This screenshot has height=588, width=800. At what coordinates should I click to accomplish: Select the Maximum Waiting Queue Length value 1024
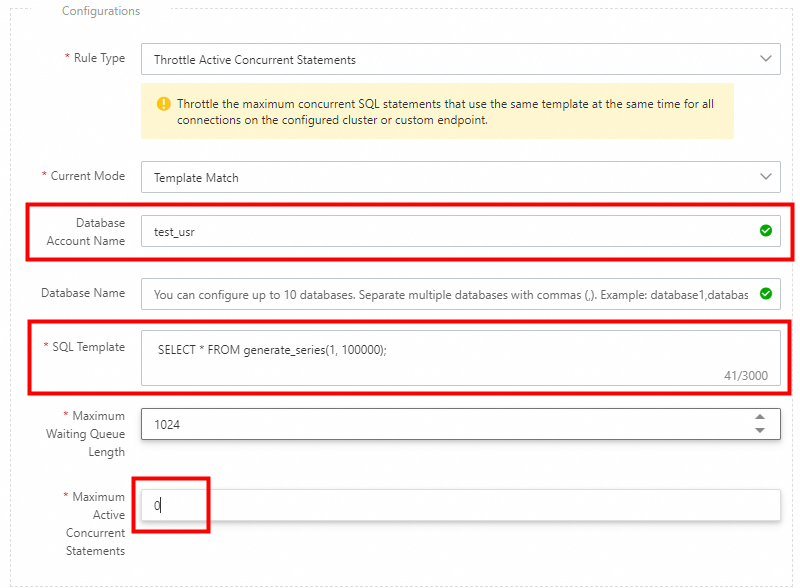pos(168,424)
